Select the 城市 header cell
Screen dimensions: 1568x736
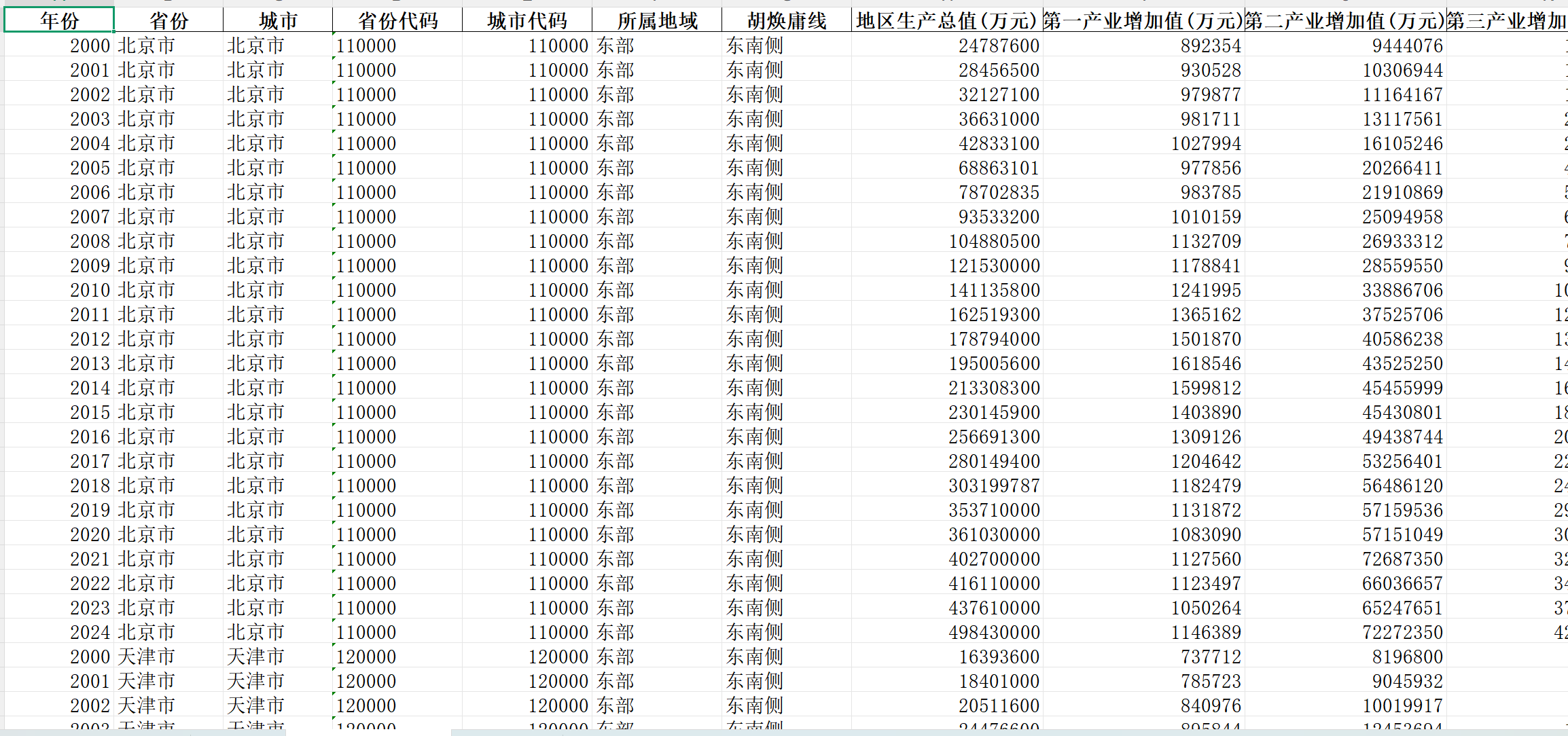[x=278, y=20]
